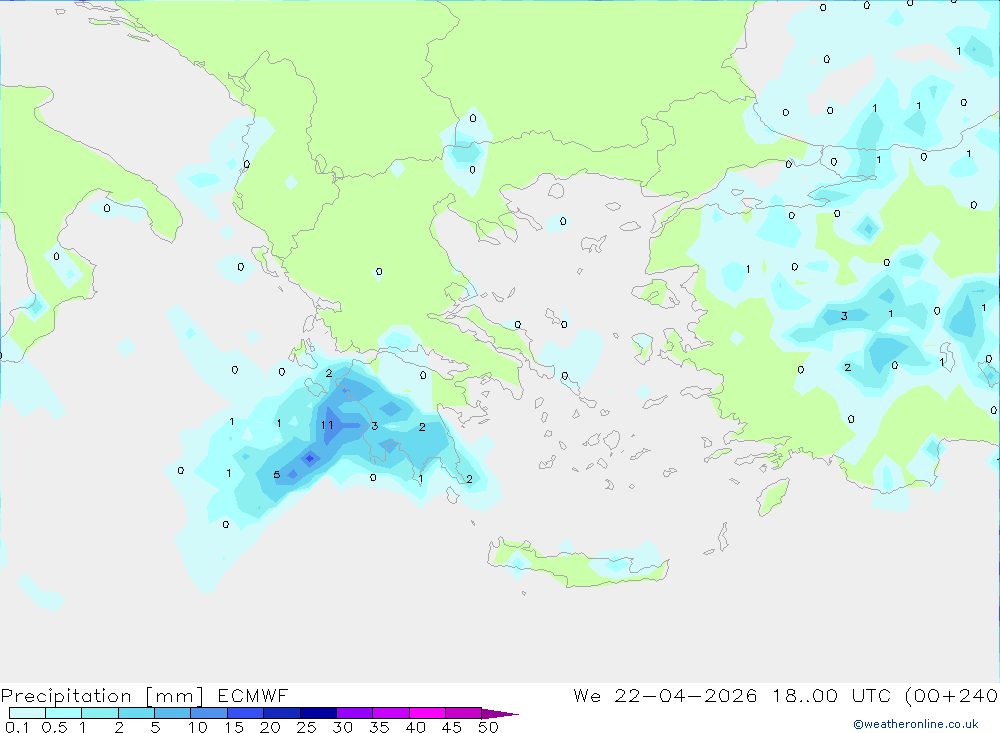The height and width of the screenshot is (733, 1000).
Task: Click the 5–10 mm legend color swatch
Action: (x=173, y=713)
